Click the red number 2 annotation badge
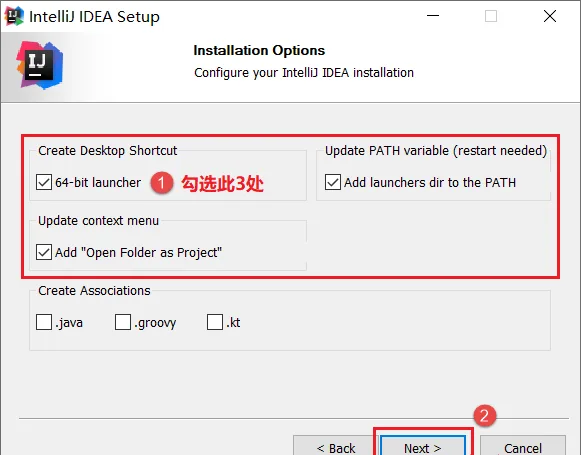 [x=485, y=416]
